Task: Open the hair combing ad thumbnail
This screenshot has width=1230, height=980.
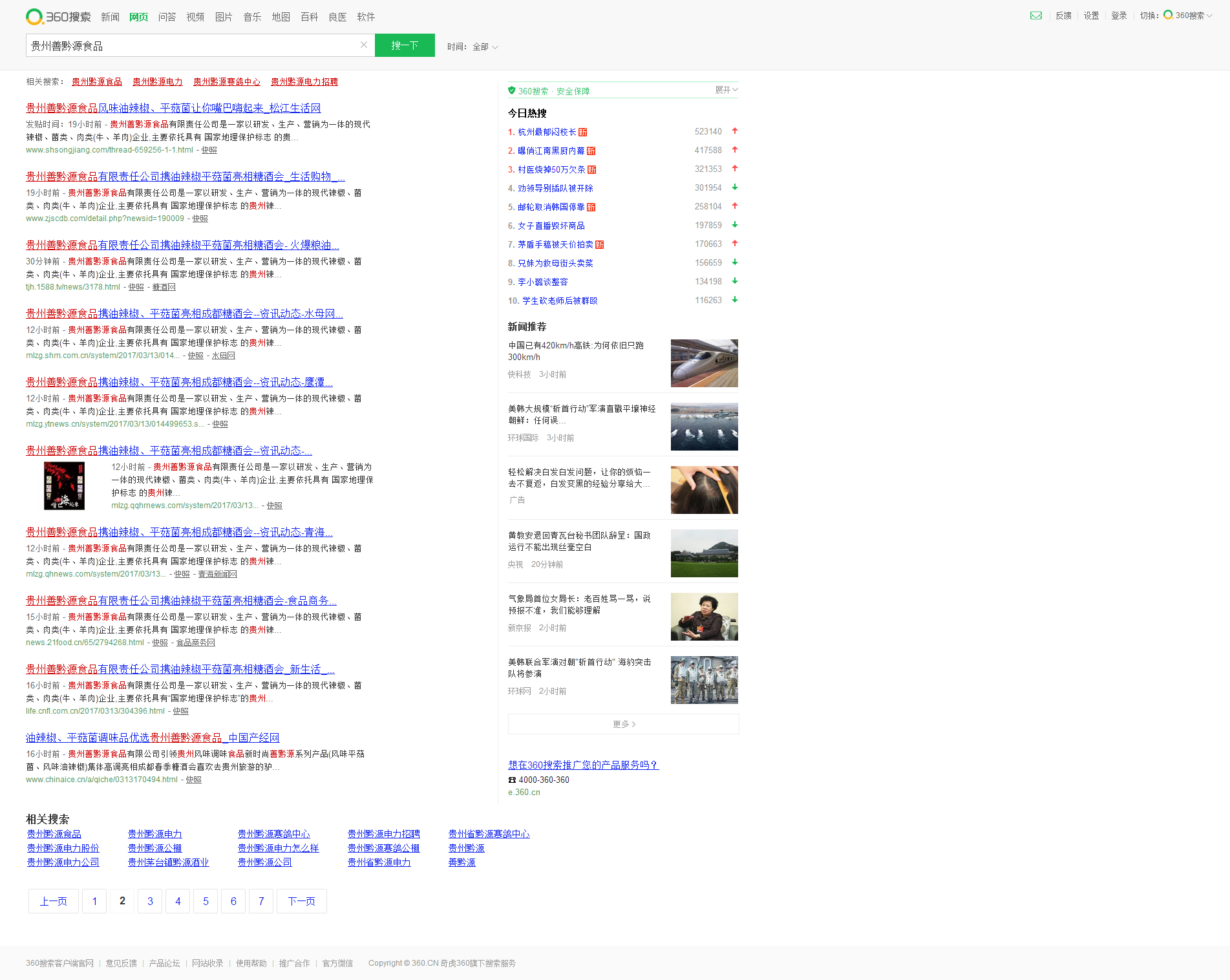Action: tap(705, 490)
